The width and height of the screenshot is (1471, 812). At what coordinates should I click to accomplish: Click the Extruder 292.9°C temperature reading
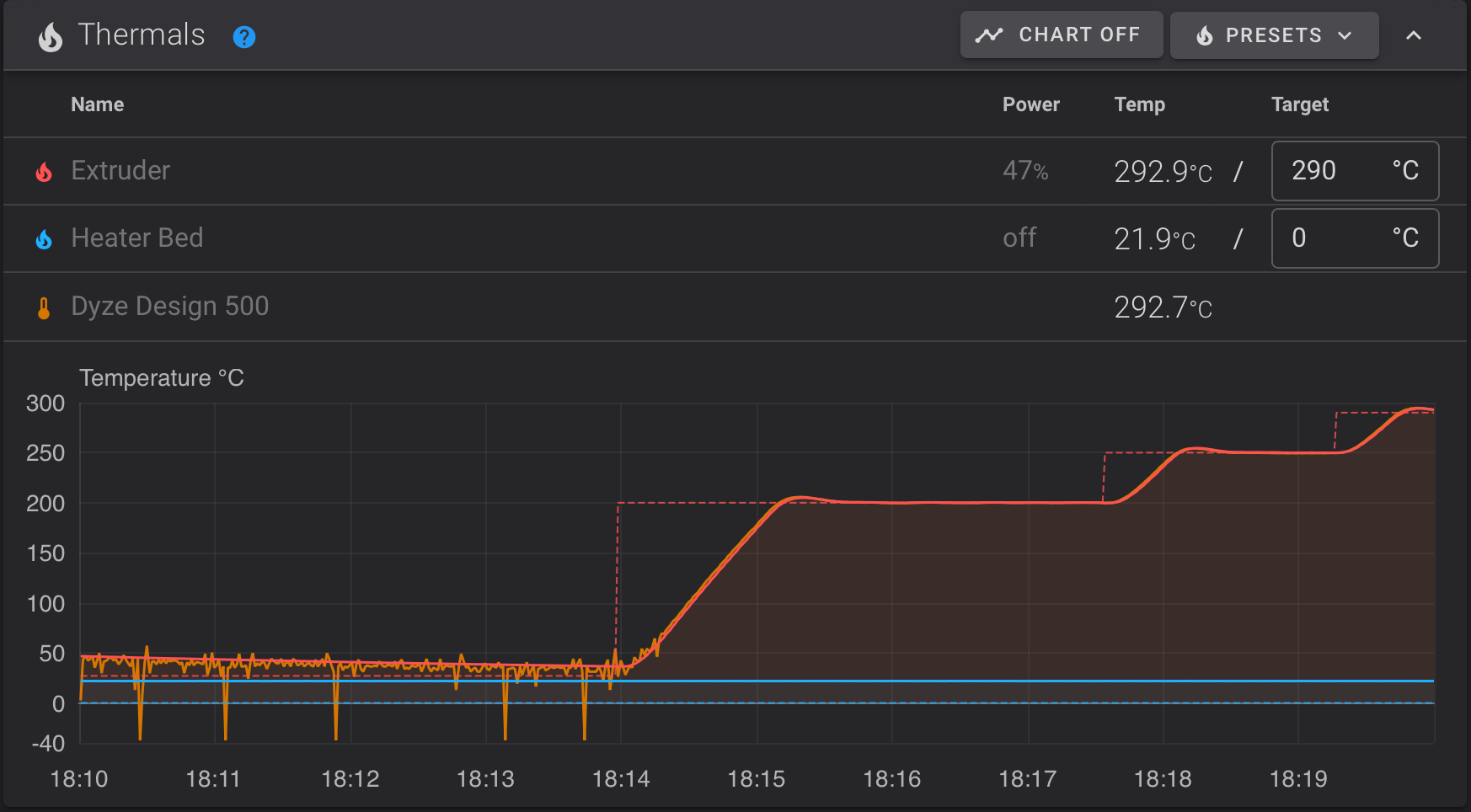(x=1163, y=172)
